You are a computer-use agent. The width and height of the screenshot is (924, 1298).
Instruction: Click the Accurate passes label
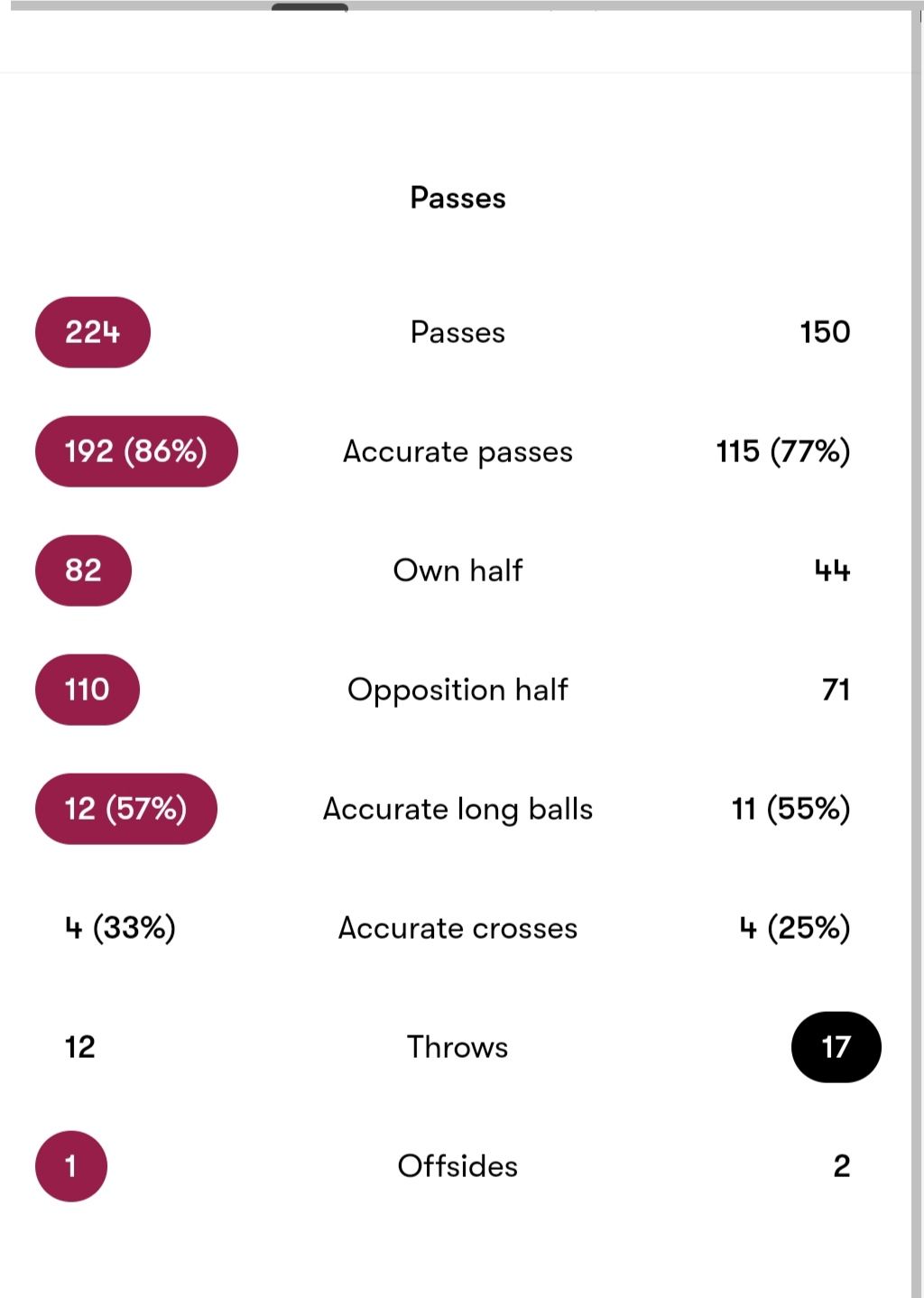pos(457,451)
